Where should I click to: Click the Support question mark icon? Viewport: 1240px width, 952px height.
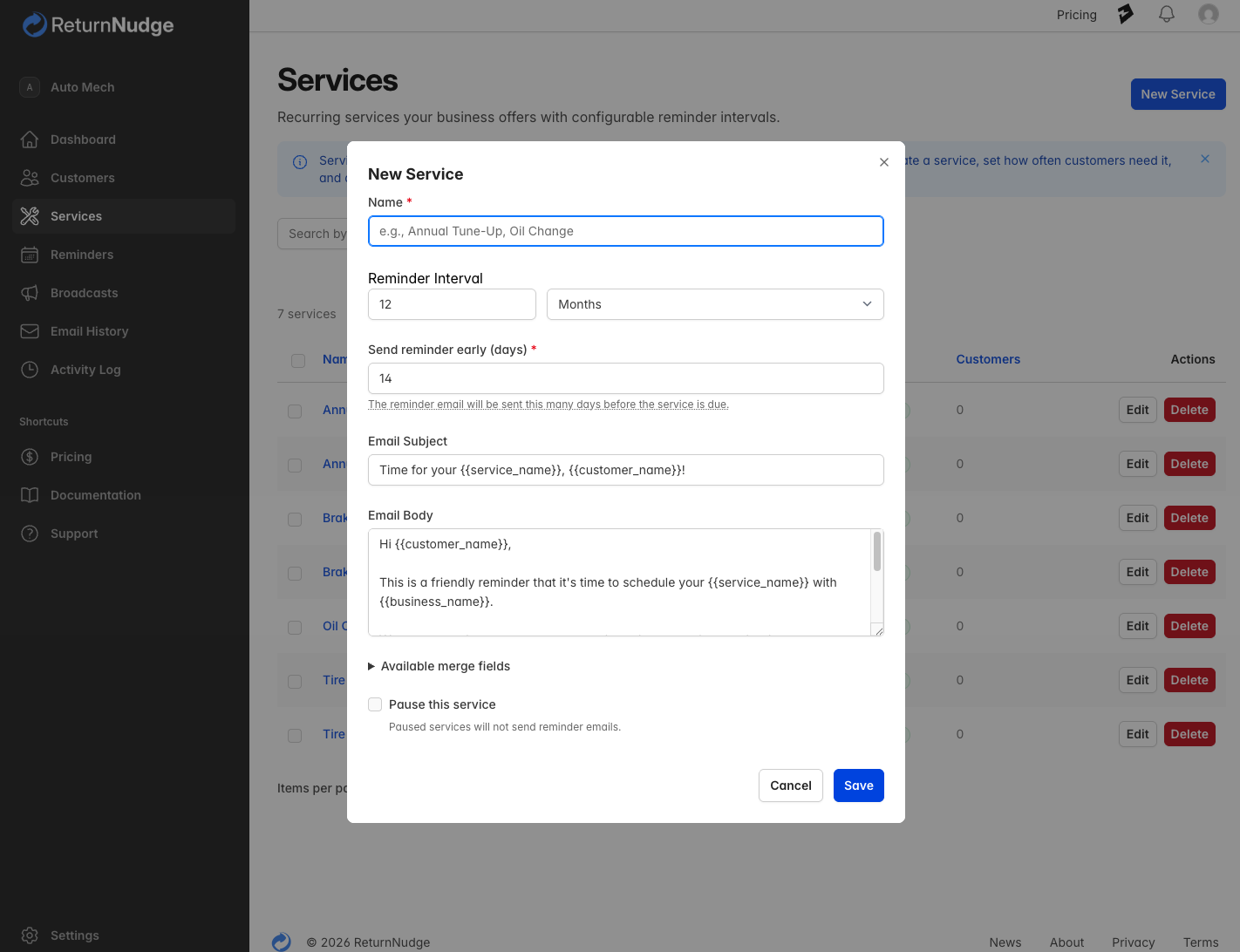pos(30,534)
